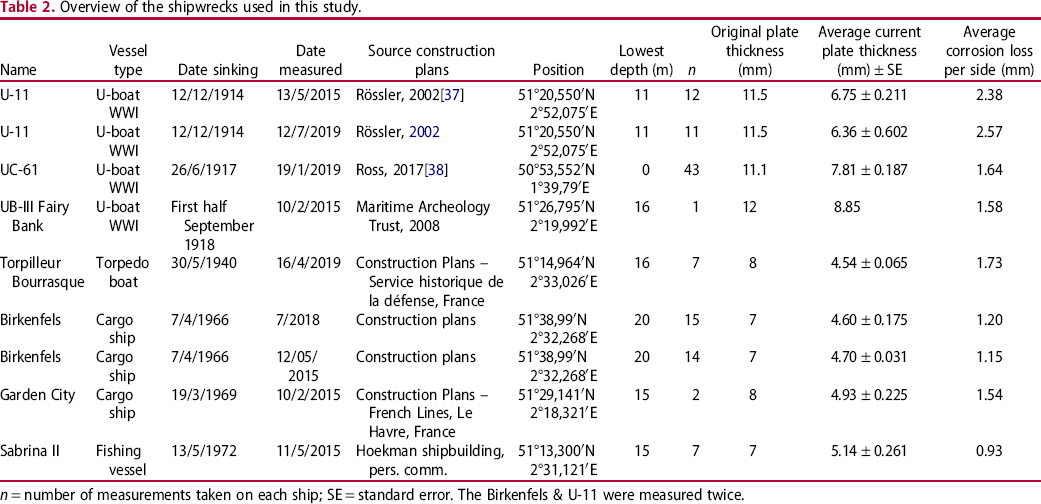Select the Lowest depth (m) header
The height and width of the screenshot is (504, 1041).
641,60
